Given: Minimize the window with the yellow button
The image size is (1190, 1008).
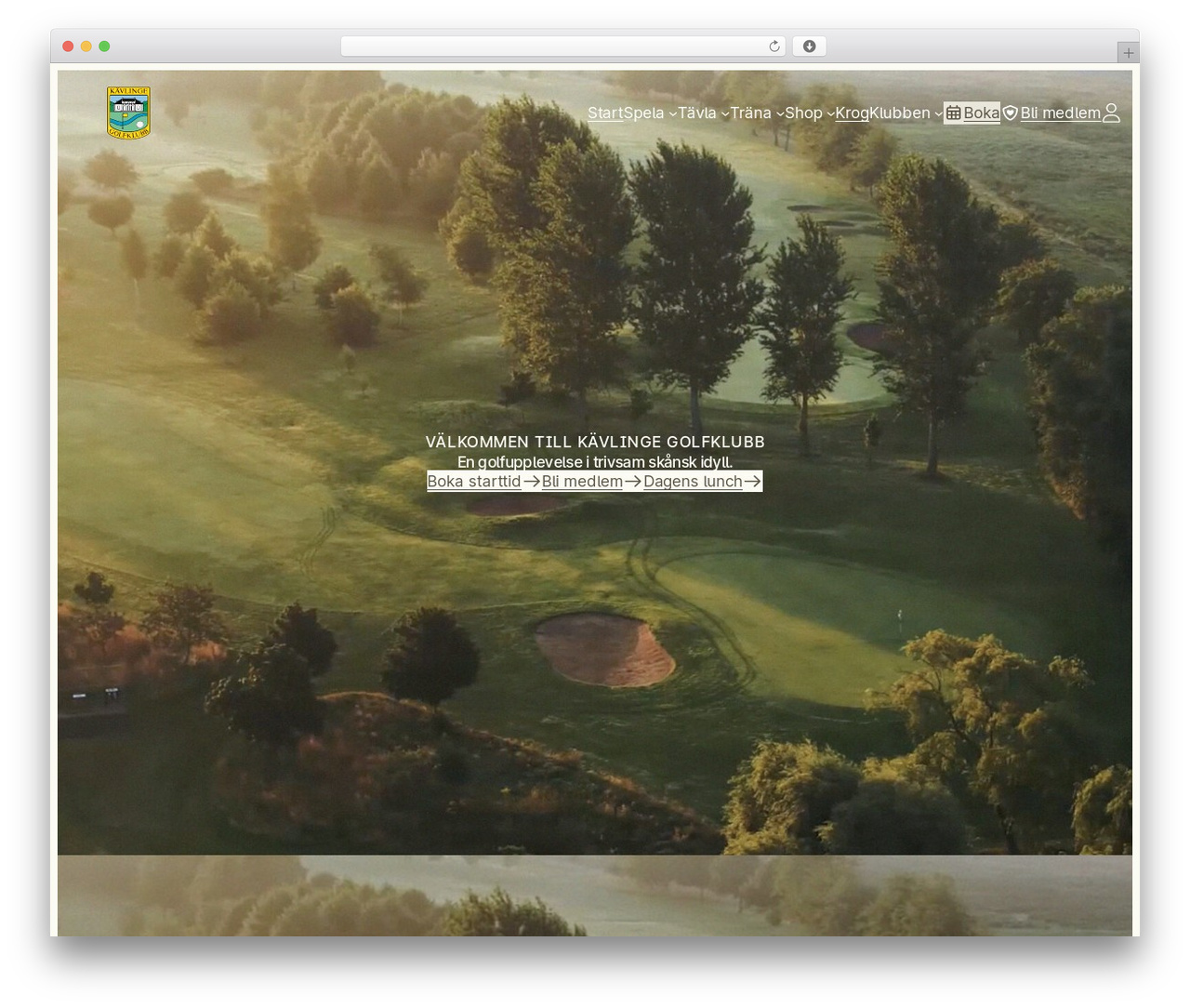Looking at the screenshot, I should pos(86,46).
